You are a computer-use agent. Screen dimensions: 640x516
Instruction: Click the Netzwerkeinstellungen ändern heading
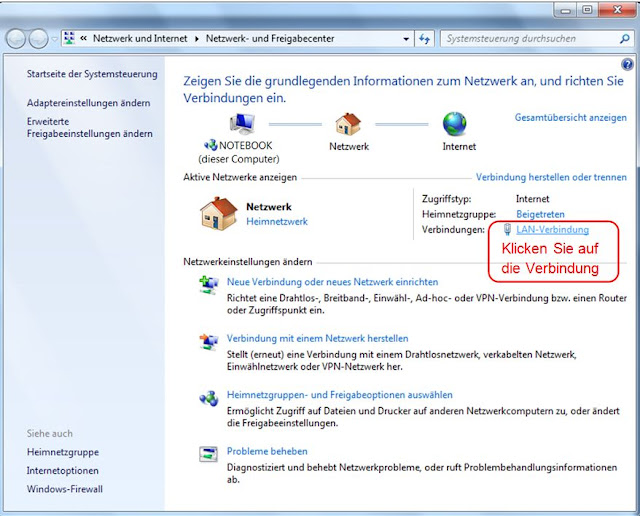[248, 262]
